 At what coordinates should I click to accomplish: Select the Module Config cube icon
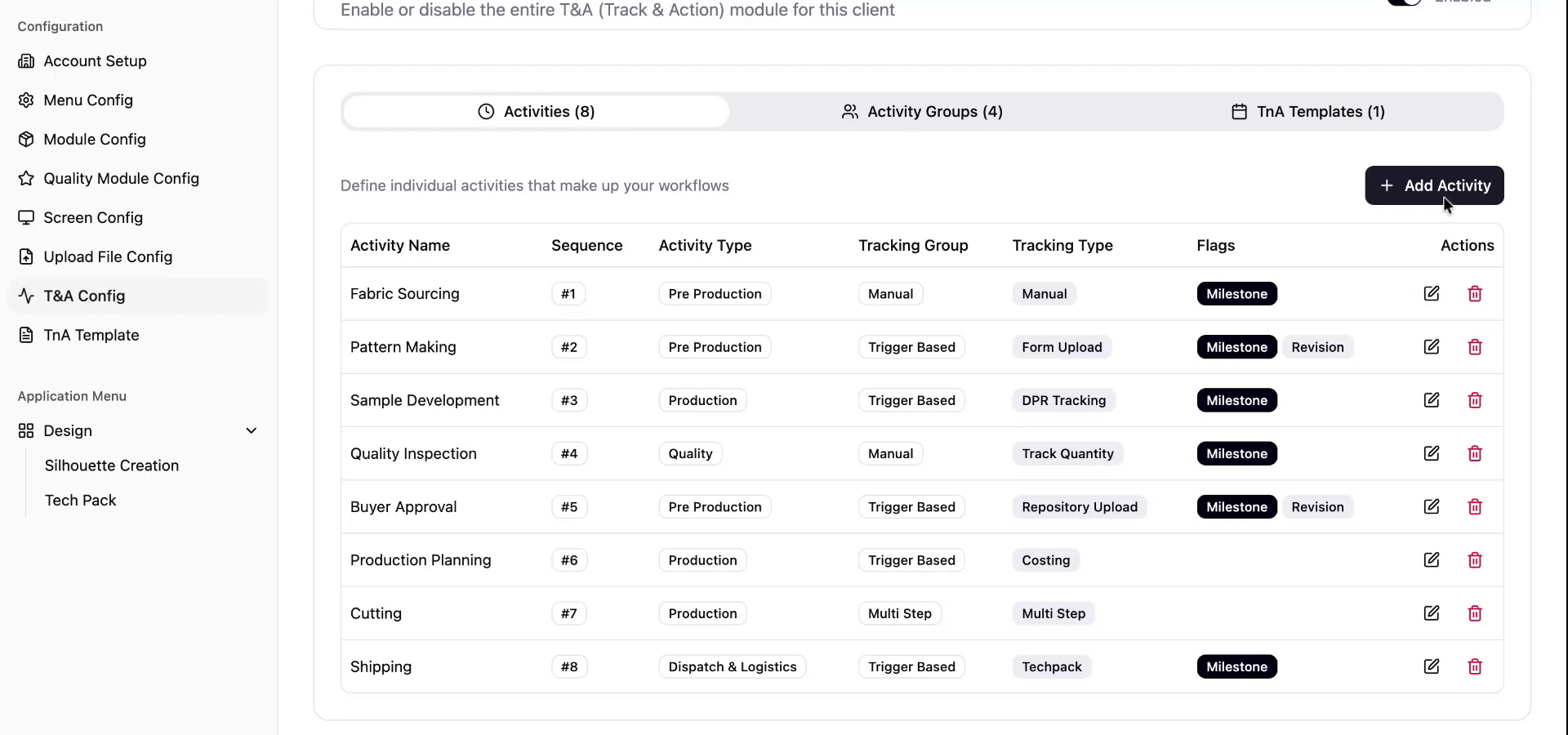coord(26,139)
